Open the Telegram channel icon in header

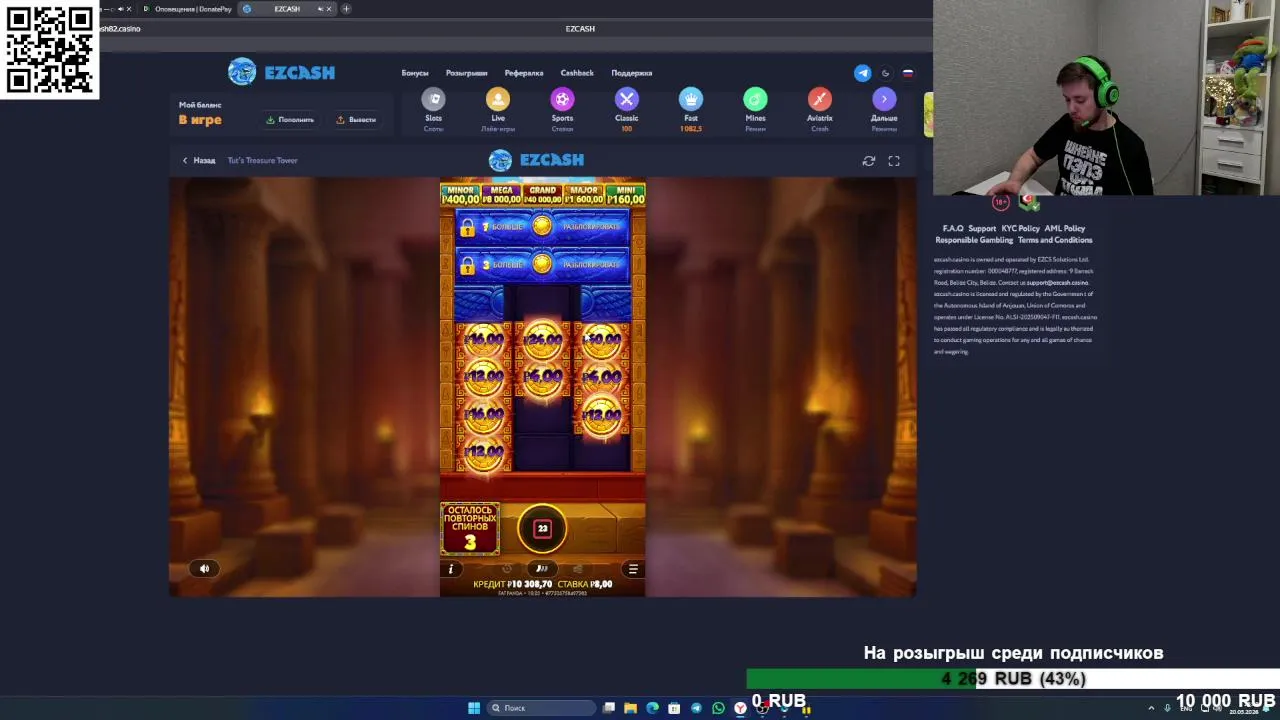(862, 73)
